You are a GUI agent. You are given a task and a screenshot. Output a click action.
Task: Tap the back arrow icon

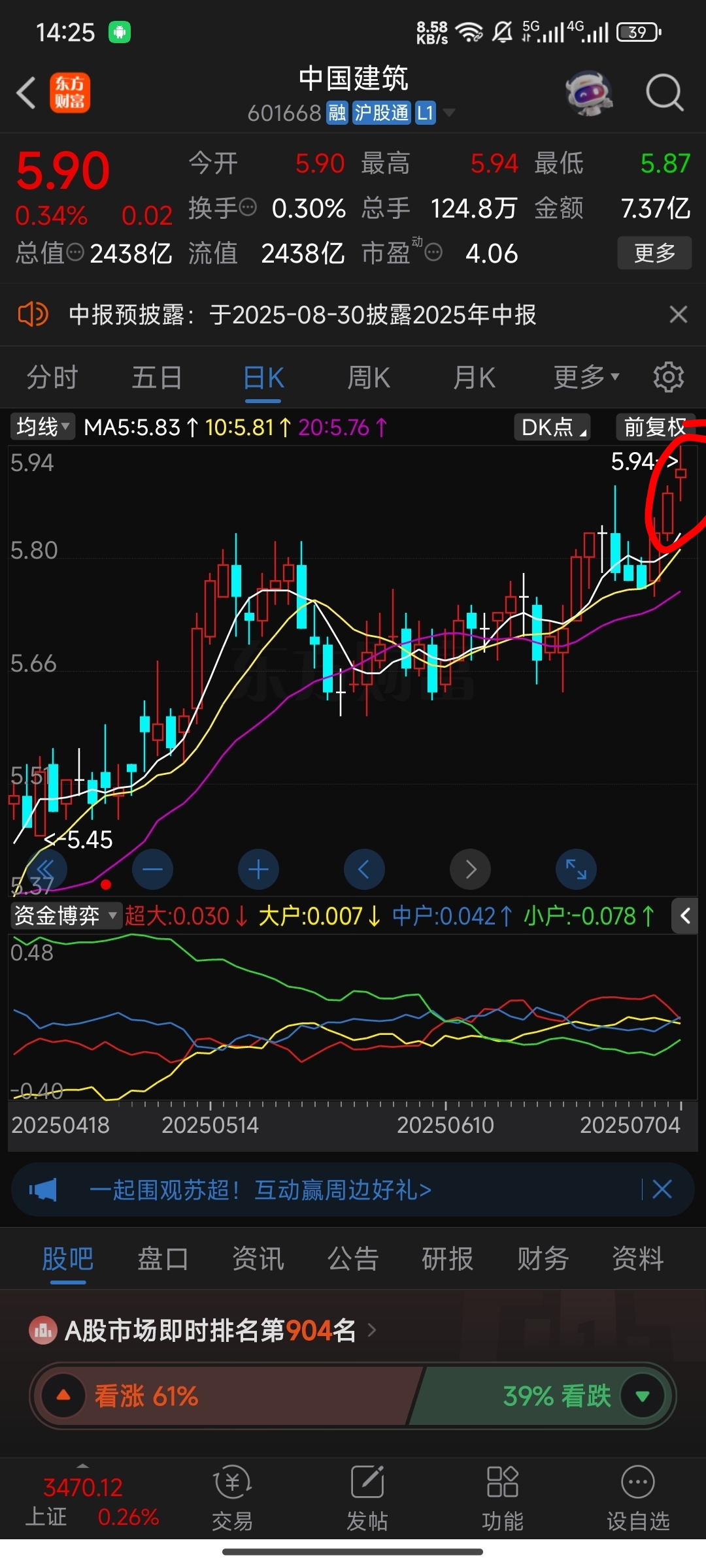(26, 93)
